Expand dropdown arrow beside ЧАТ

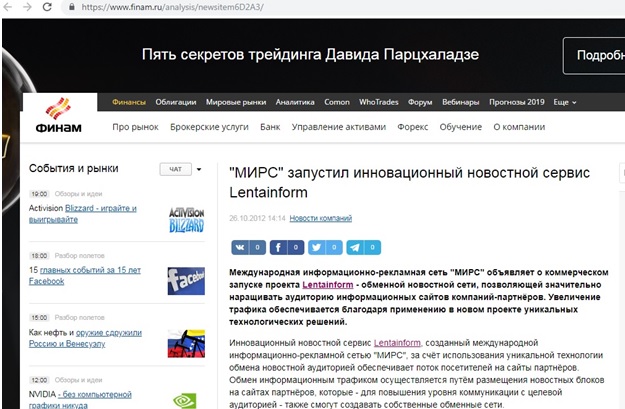(x=199, y=169)
